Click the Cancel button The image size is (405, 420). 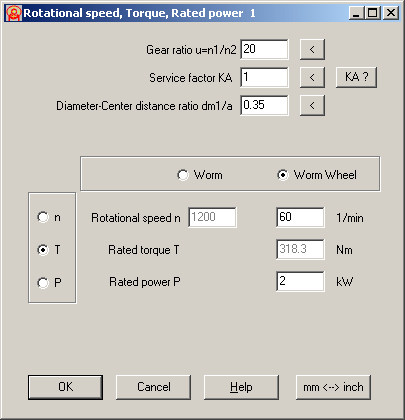[153, 387]
